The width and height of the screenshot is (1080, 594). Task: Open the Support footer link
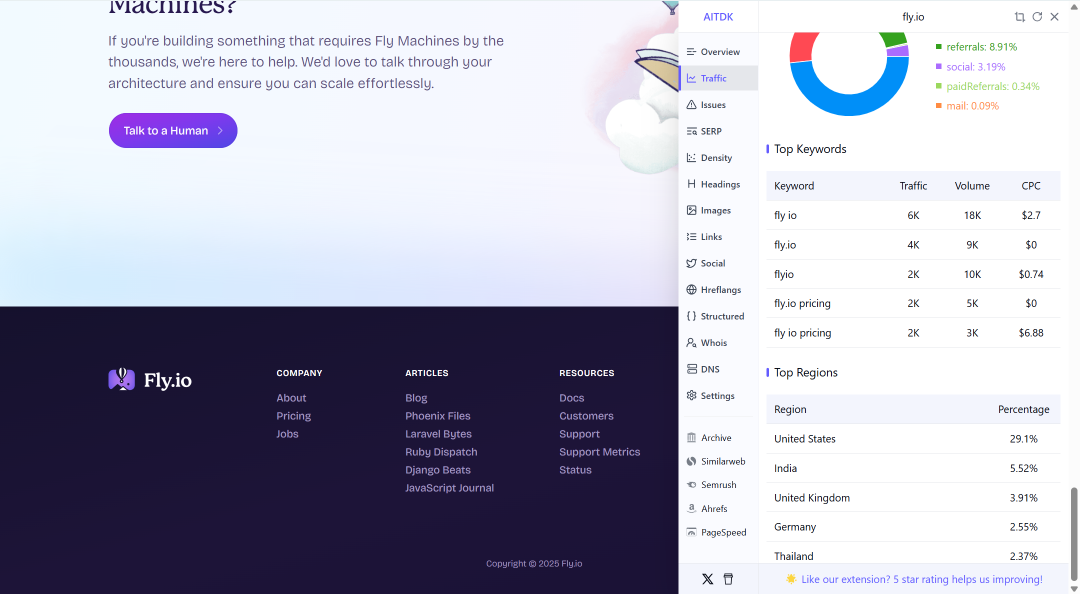point(579,433)
